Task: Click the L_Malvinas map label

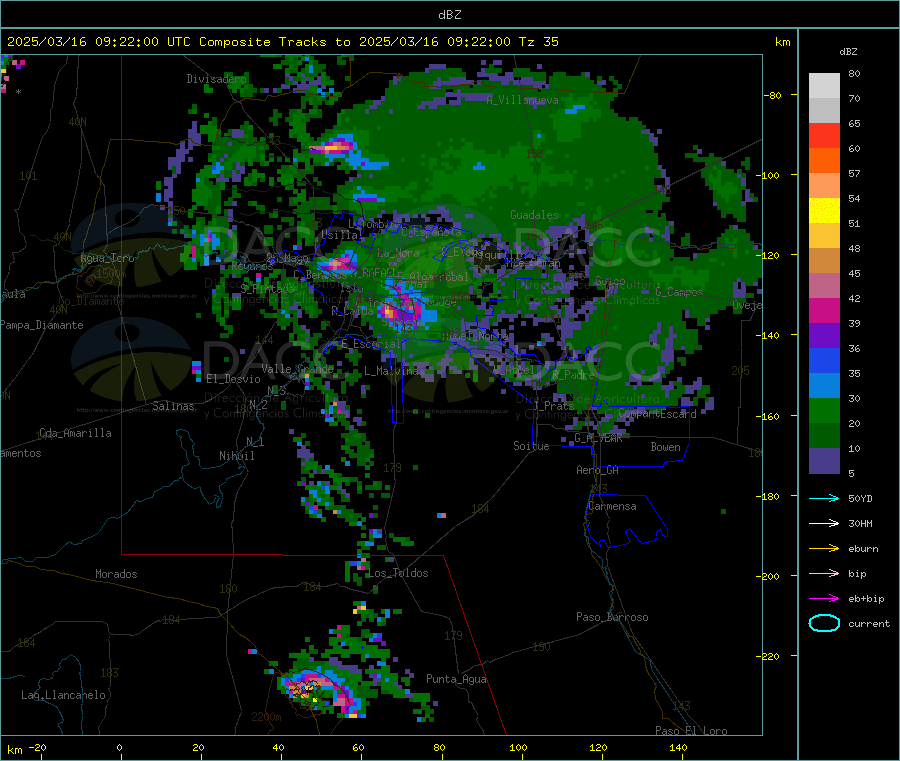Action: pos(394,371)
